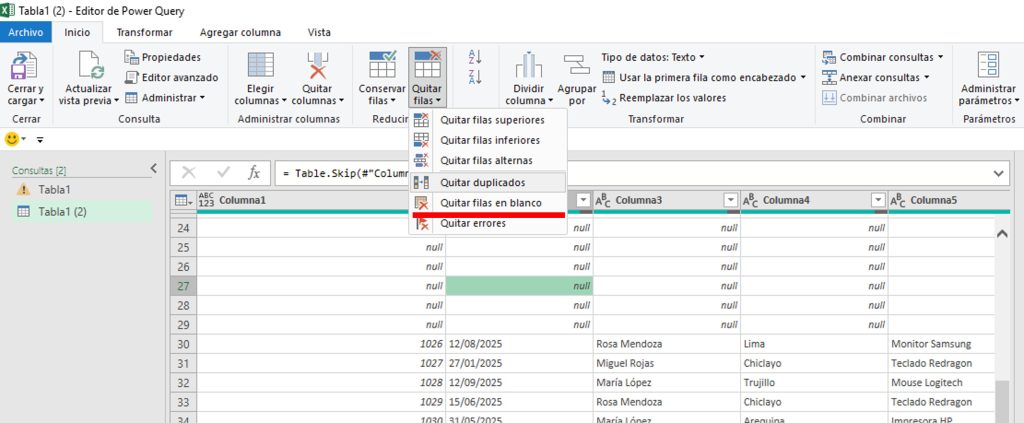
Task: Collapse the Consultas pane
Action: pos(153,168)
